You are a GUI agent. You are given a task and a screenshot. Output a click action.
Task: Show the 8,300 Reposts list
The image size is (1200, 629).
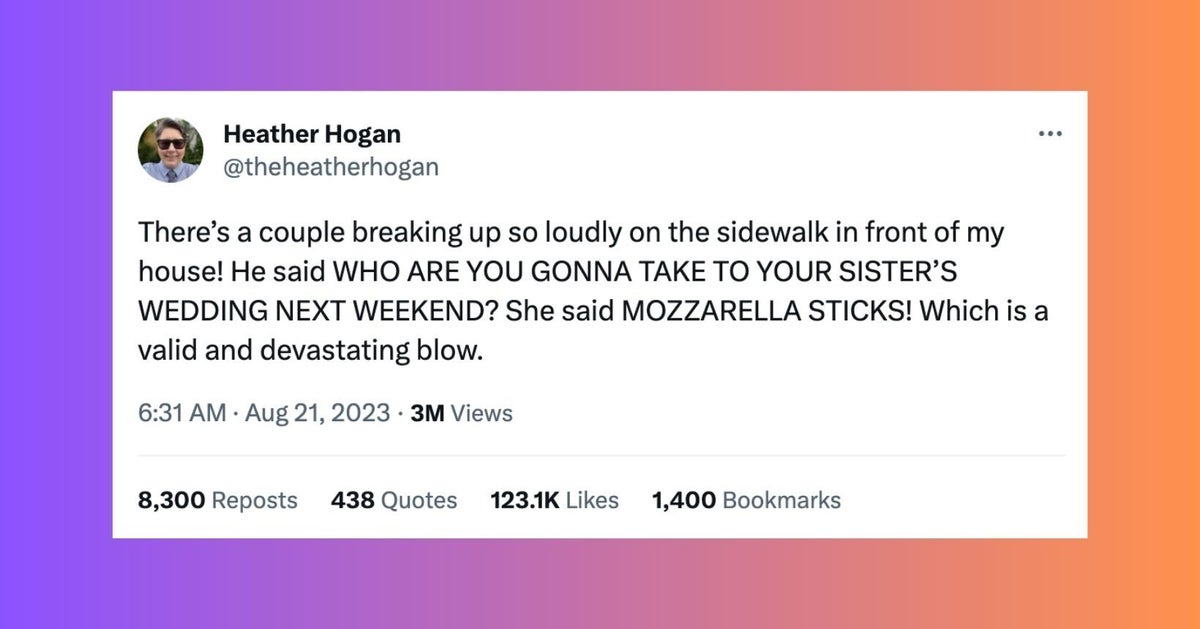(217, 500)
